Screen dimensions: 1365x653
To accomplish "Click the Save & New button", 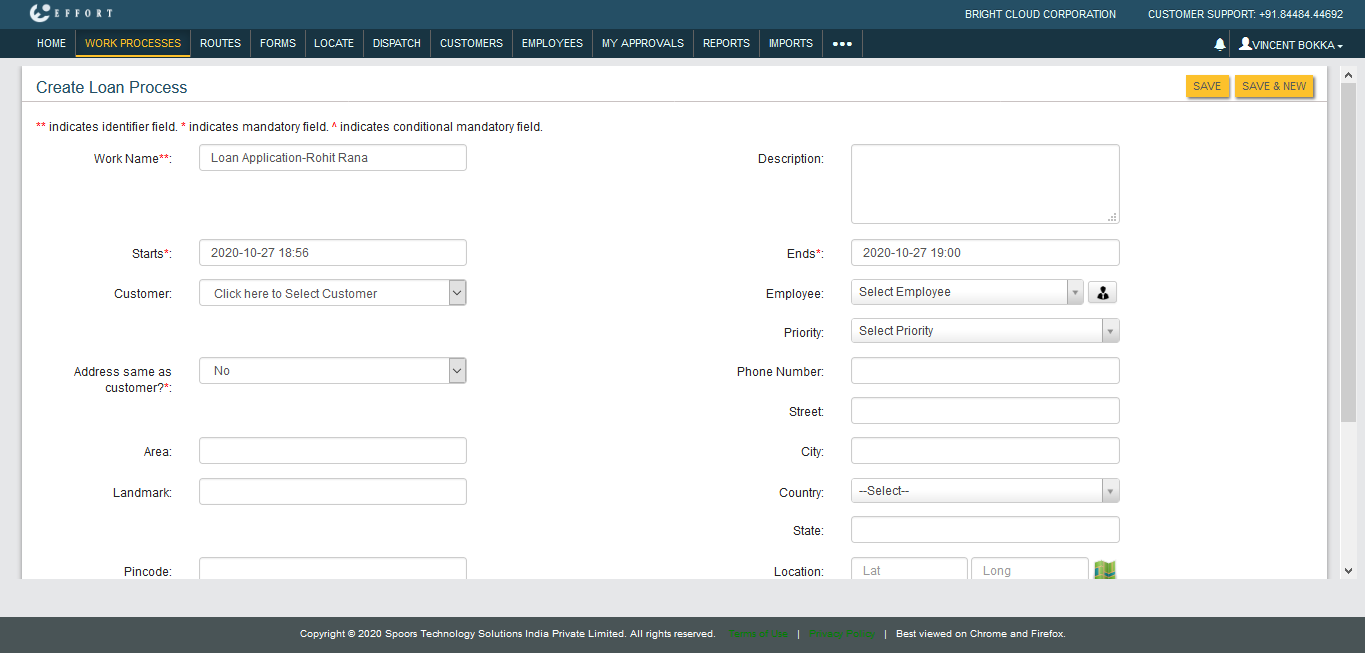I will 1274,87.
